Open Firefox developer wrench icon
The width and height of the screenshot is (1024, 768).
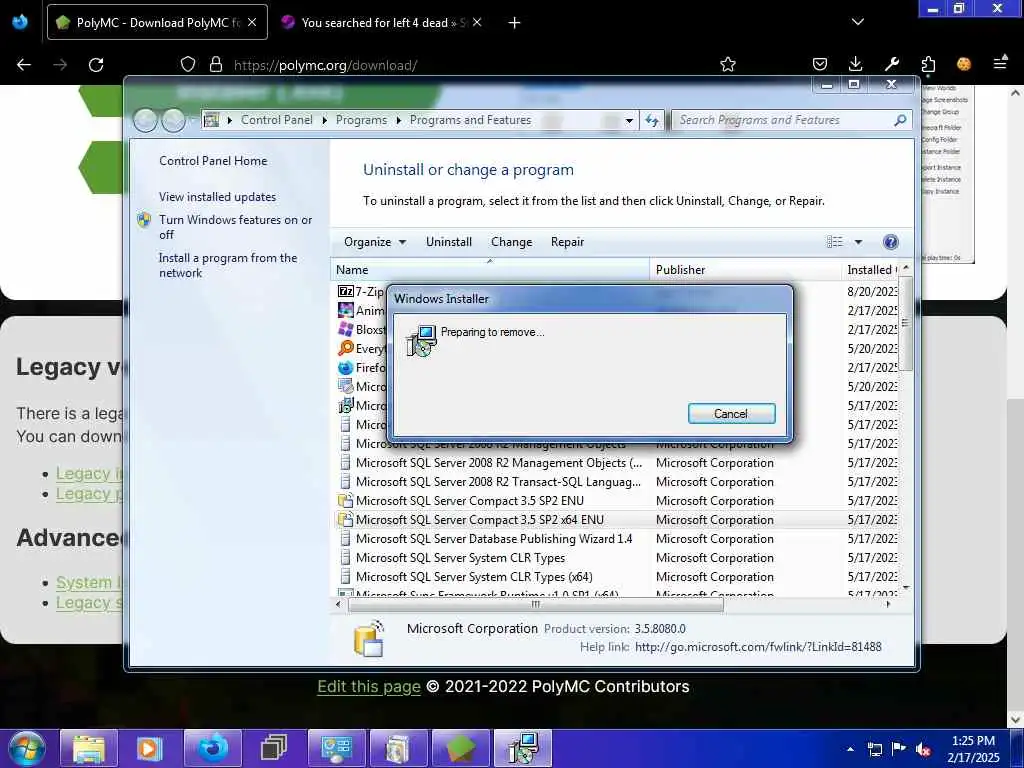892,64
